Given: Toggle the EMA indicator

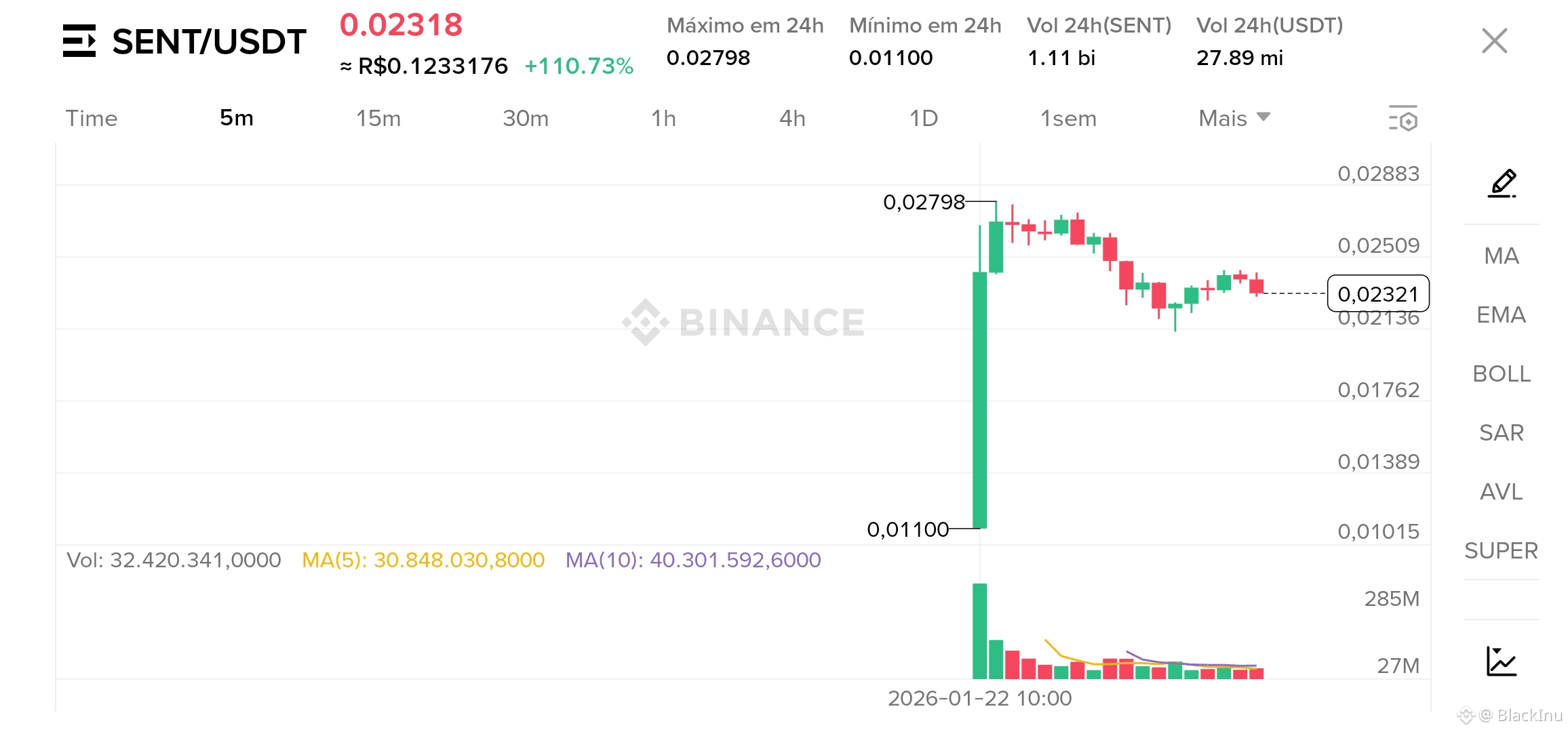Looking at the screenshot, I should point(1501,314).
